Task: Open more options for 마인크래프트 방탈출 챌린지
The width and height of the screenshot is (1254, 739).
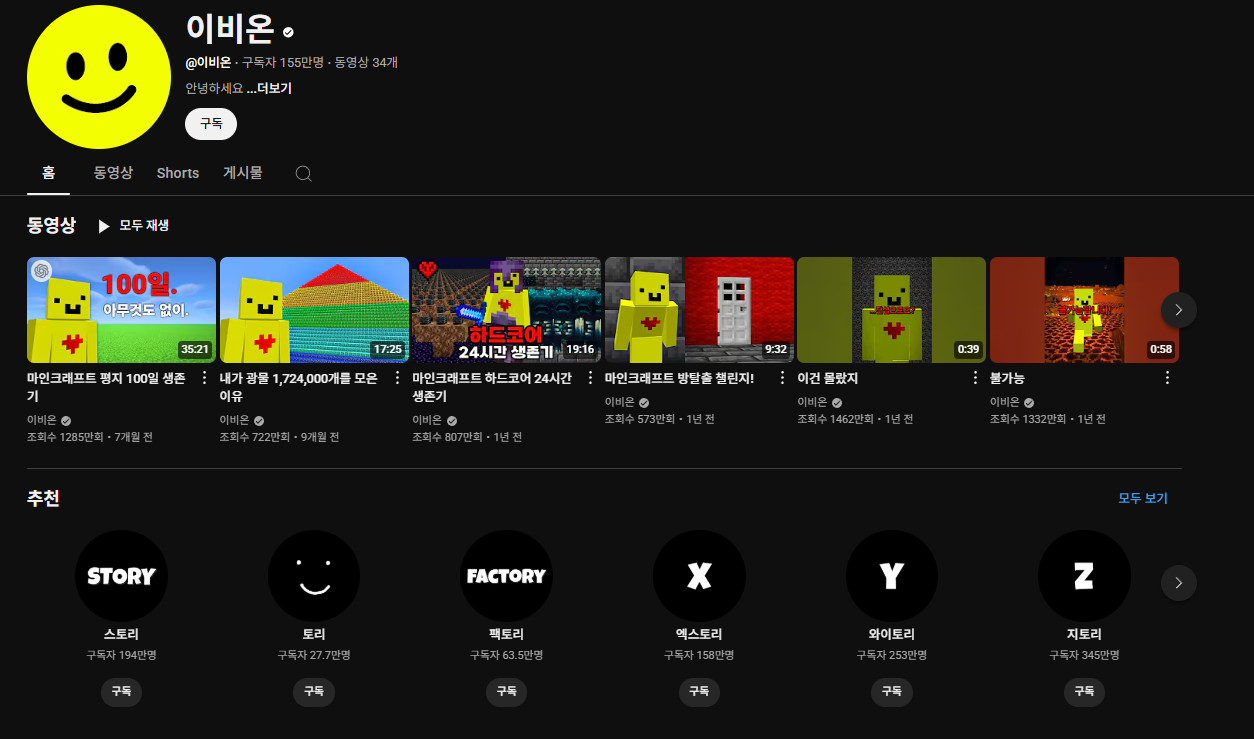Action: [782, 378]
